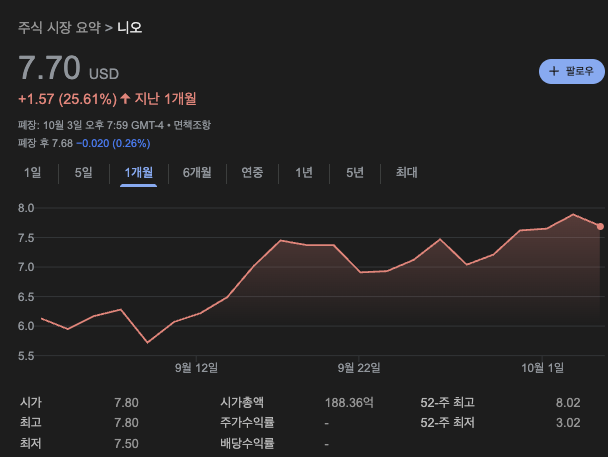The height and width of the screenshot is (457, 608).
Task: Click the 9월 12일 axis date label
Action: click(x=196, y=368)
